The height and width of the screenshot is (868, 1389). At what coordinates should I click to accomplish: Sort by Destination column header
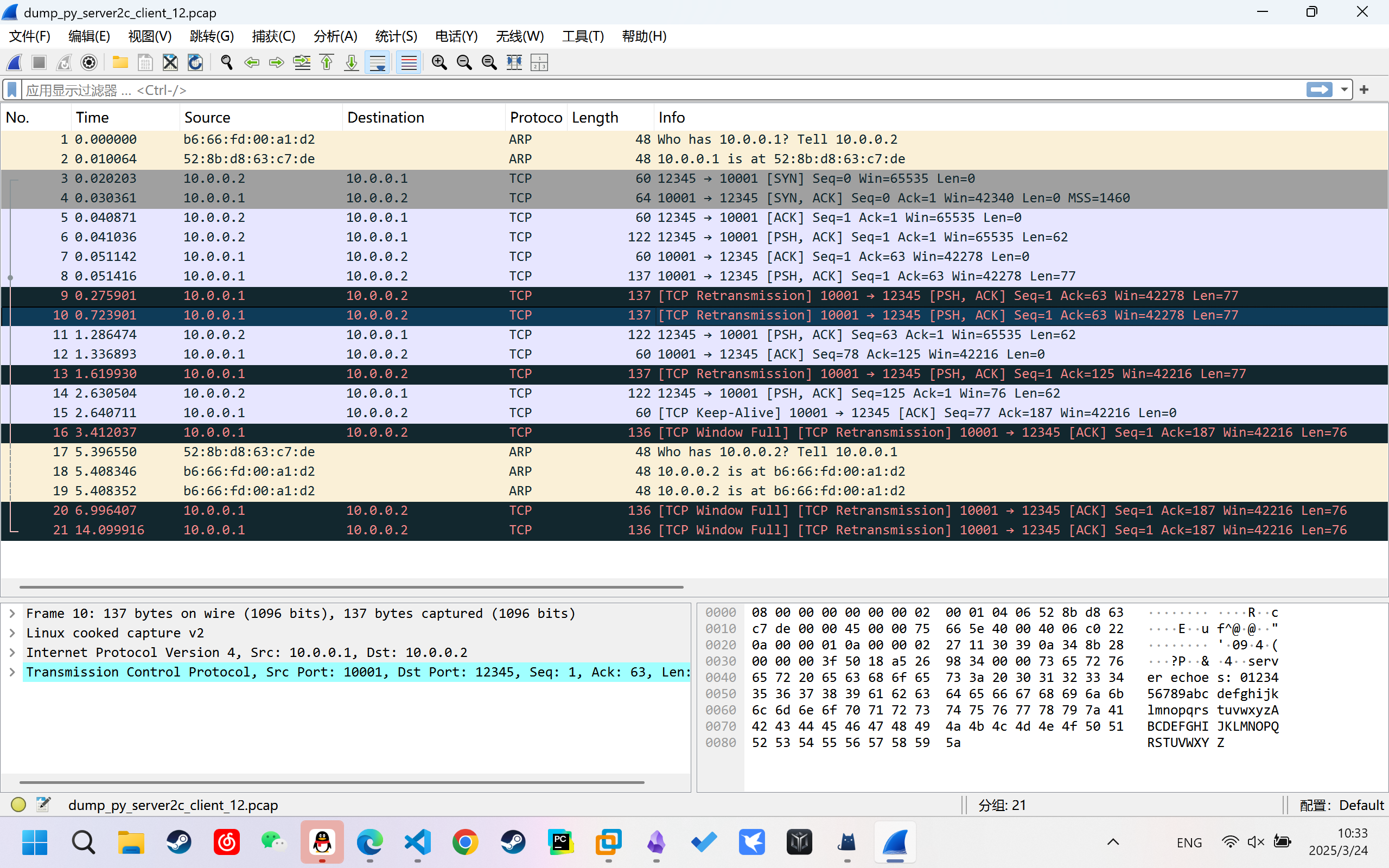pos(424,118)
